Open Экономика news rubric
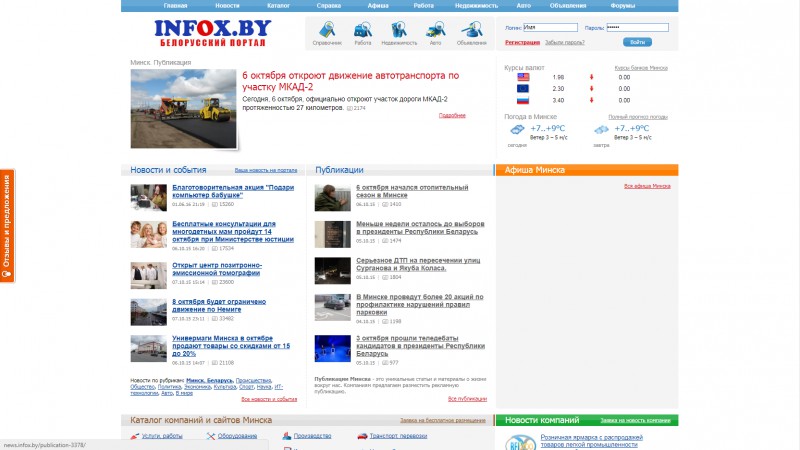Screen dimensions: 800x450 197,387
